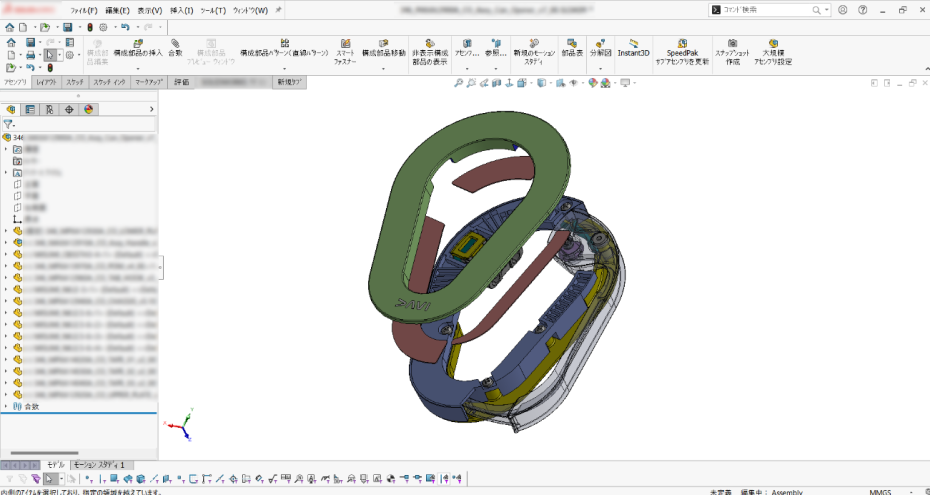930x495 pixels.
Task: Open the DisplayManager color-wheel tab
Action: click(x=88, y=110)
